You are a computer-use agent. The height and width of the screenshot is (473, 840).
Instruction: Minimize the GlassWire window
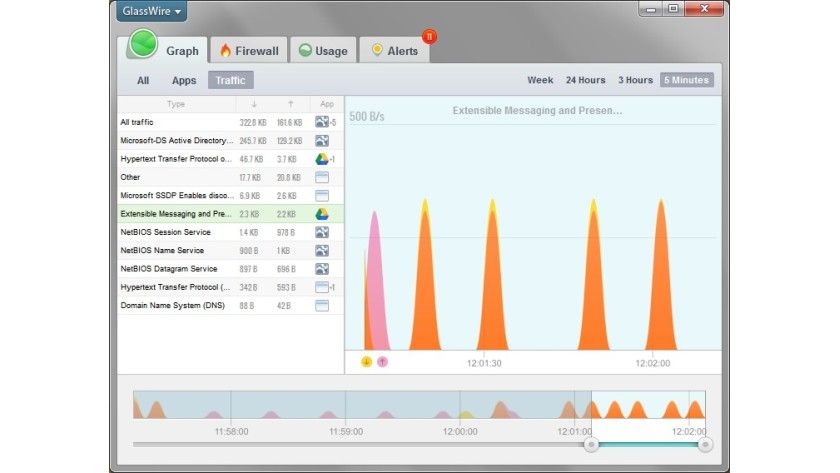(x=651, y=9)
